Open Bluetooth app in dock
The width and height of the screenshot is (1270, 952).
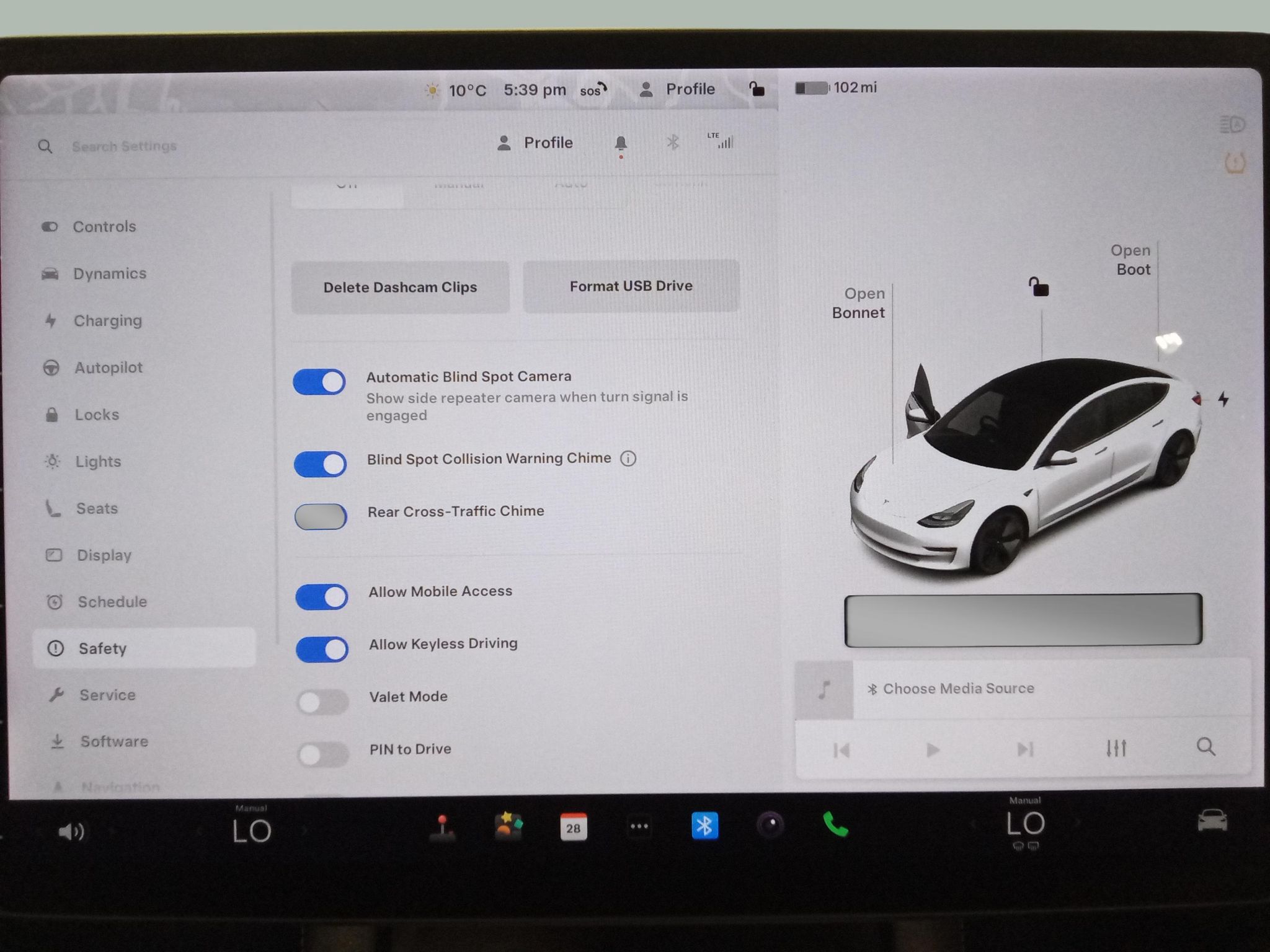tap(704, 826)
